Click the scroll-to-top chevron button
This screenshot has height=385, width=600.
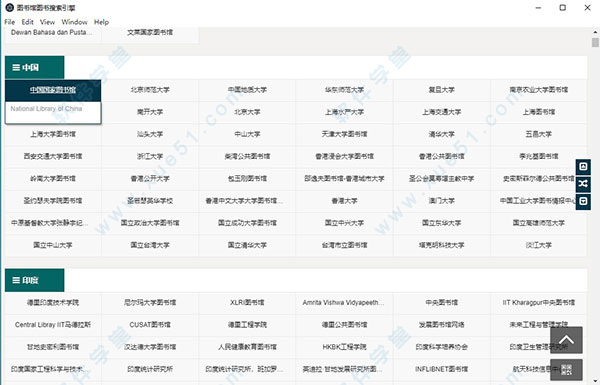(x=566, y=340)
